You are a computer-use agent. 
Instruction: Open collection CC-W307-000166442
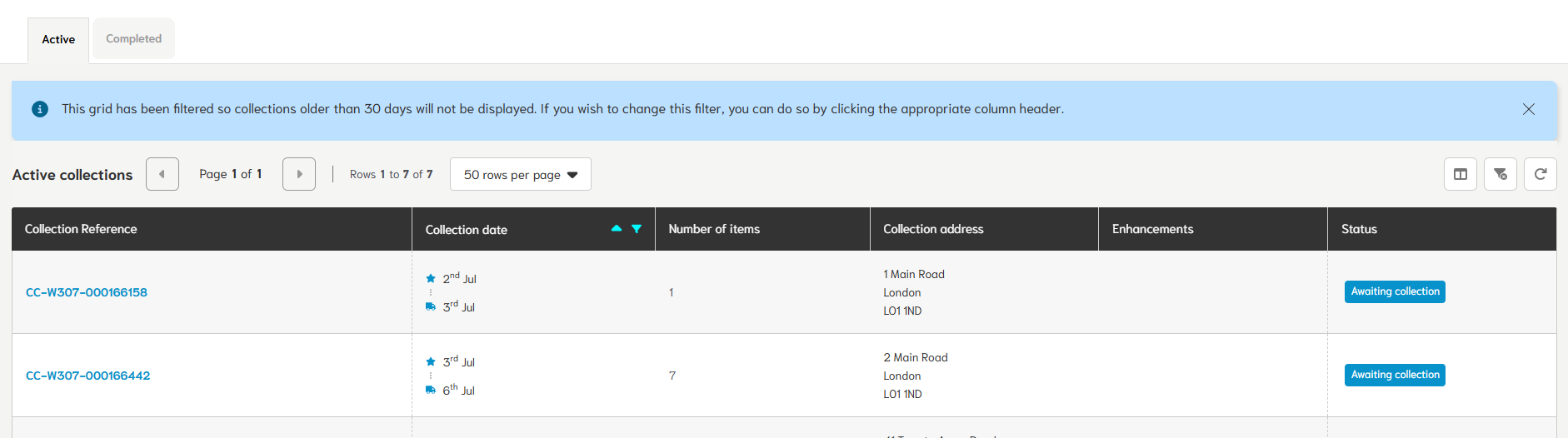[88, 376]
